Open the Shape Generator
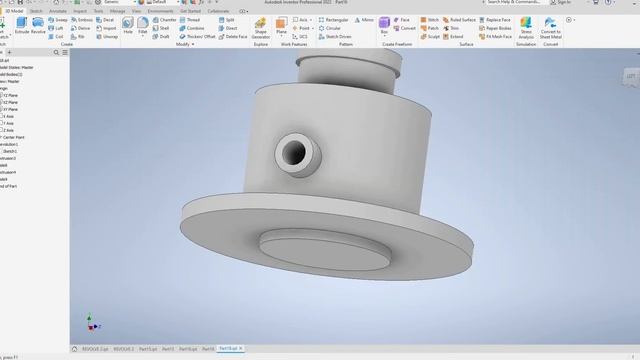The image size is (640, 360). click(260, 28)
